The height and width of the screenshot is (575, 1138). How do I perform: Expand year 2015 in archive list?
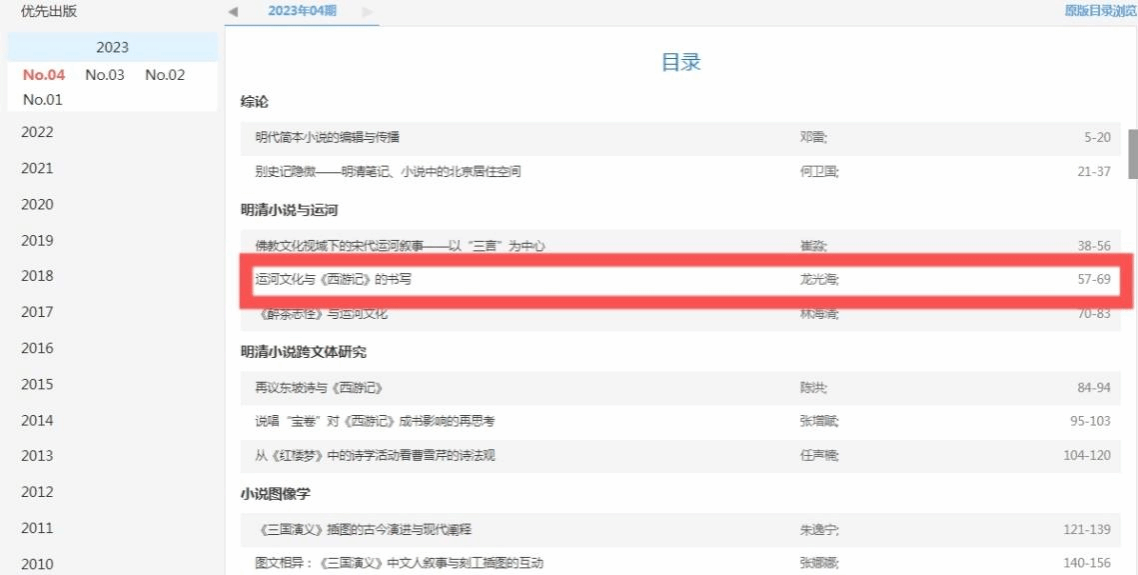[38, 384]
